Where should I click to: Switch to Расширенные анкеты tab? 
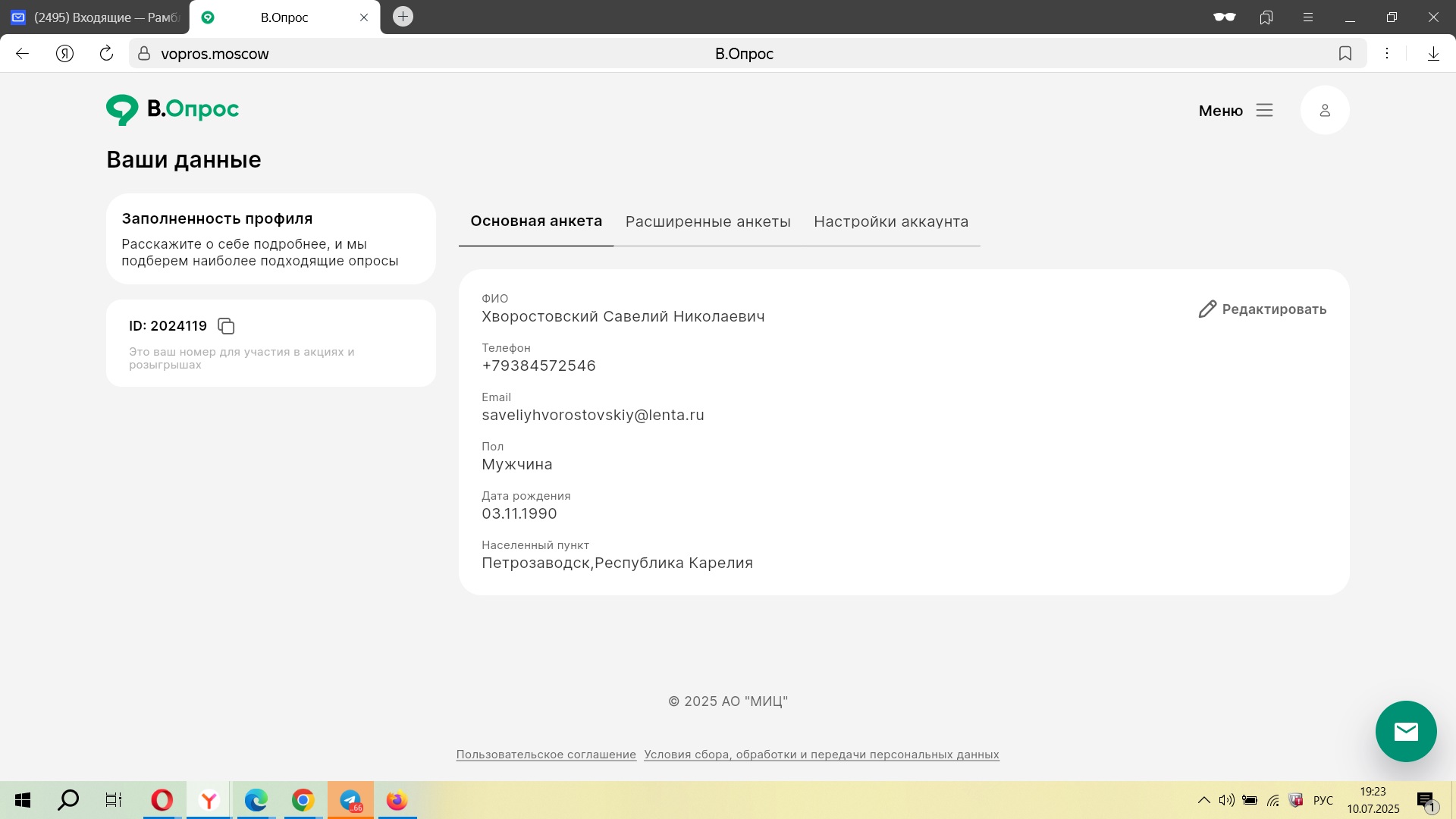tap(708, 221)
